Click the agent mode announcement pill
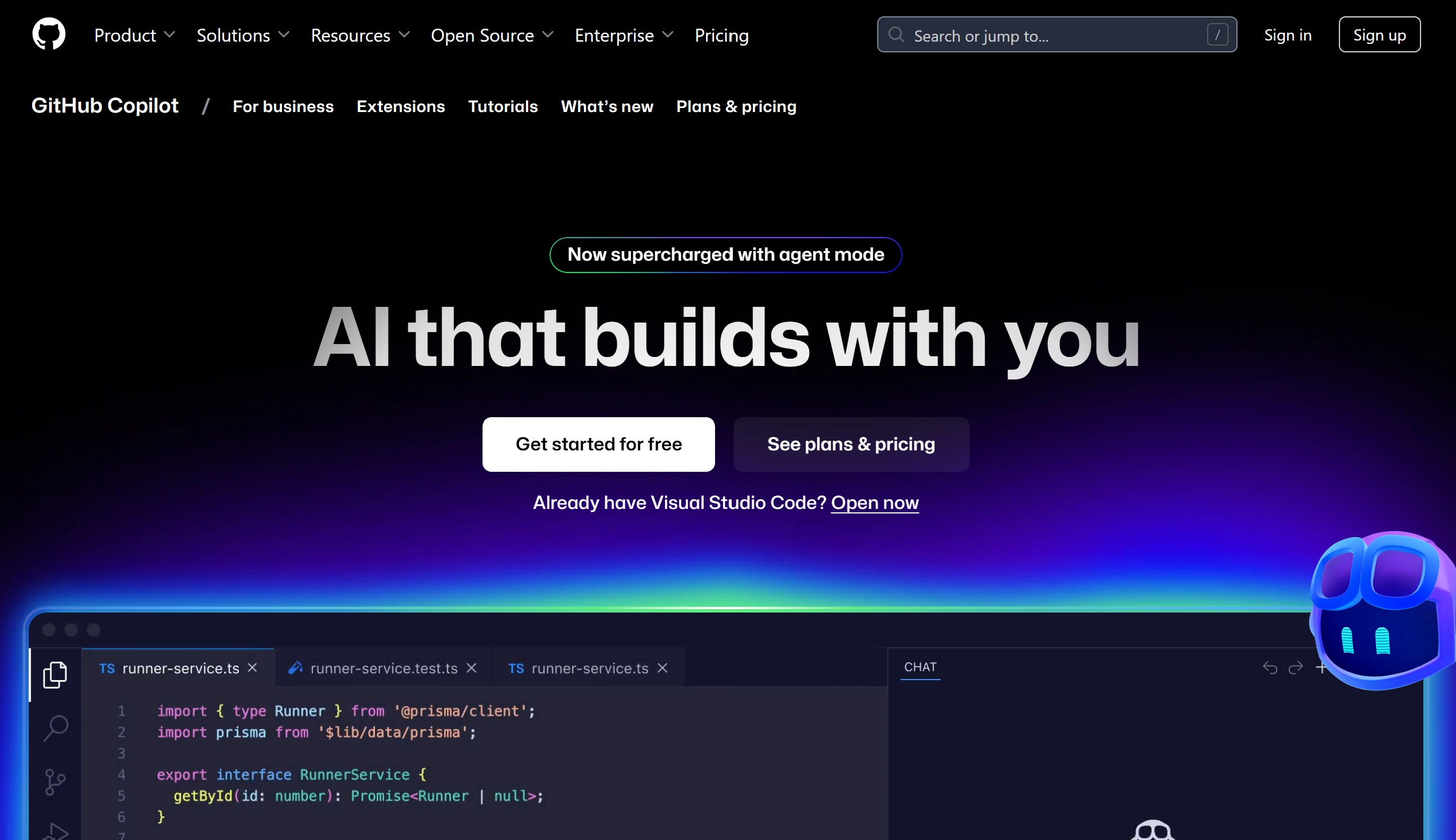Screen dimensions: 1456x840 [726, 254]
